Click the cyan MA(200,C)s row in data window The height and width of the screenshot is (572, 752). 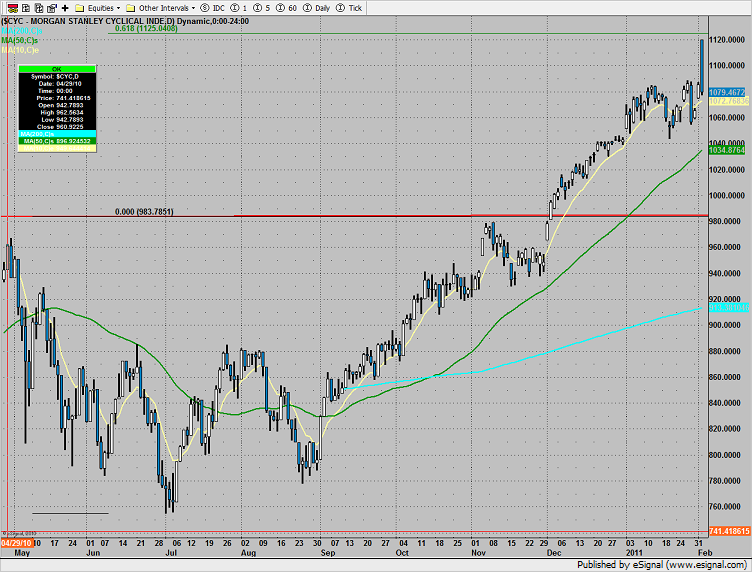click(57, 134)
